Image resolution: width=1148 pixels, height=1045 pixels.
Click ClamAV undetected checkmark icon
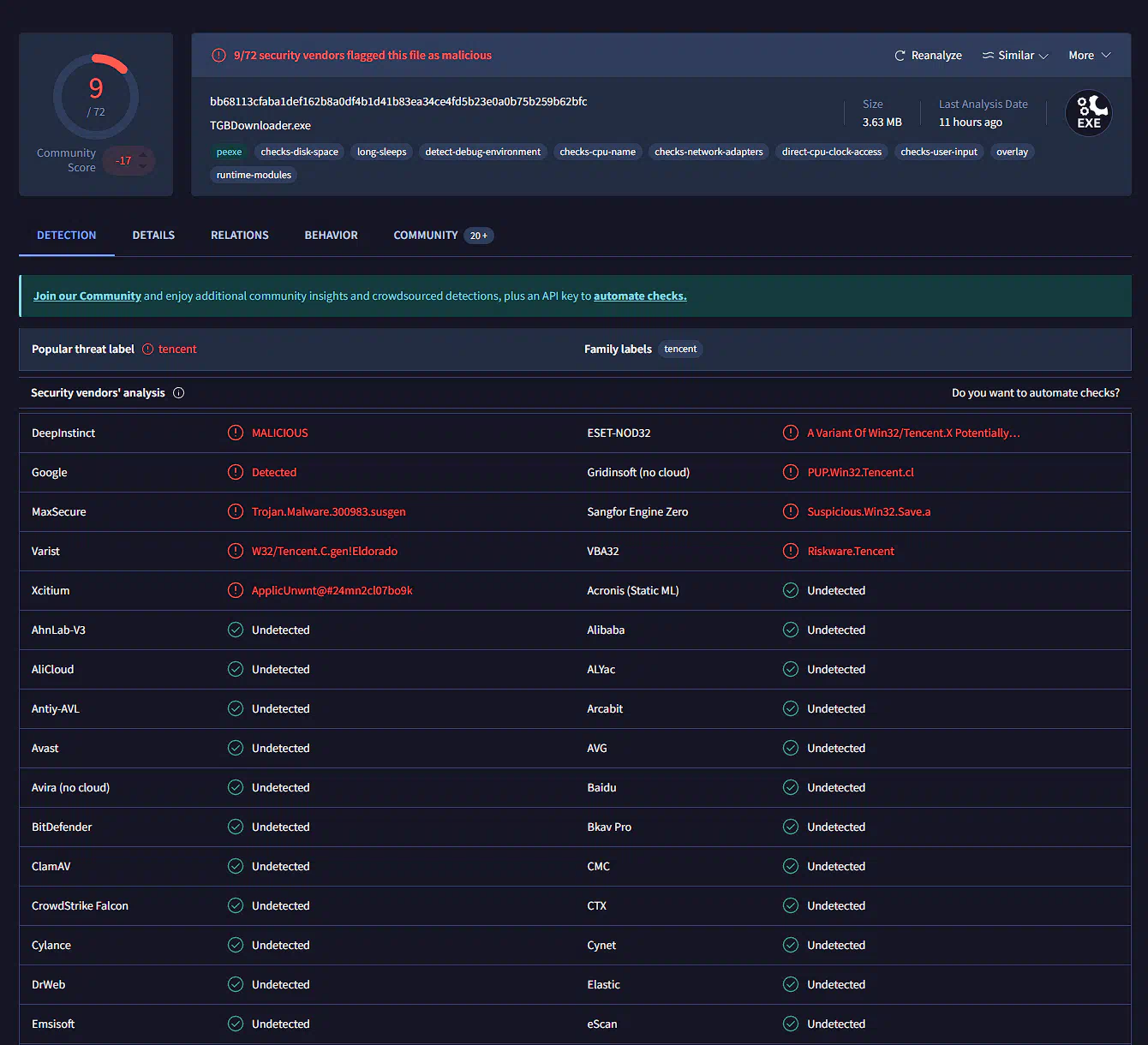coord(236,867)
